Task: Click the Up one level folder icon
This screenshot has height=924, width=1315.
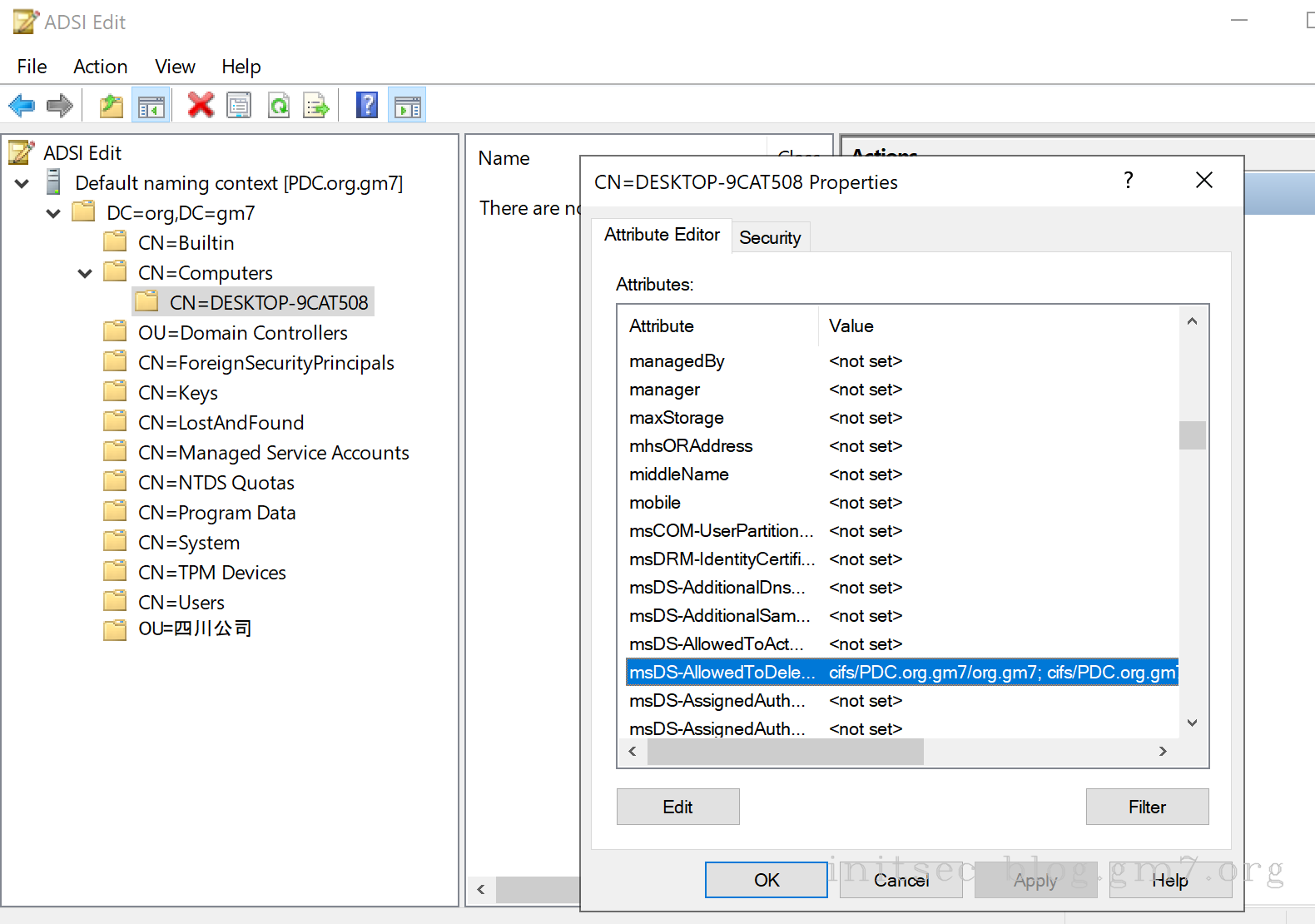Action: 111,106
